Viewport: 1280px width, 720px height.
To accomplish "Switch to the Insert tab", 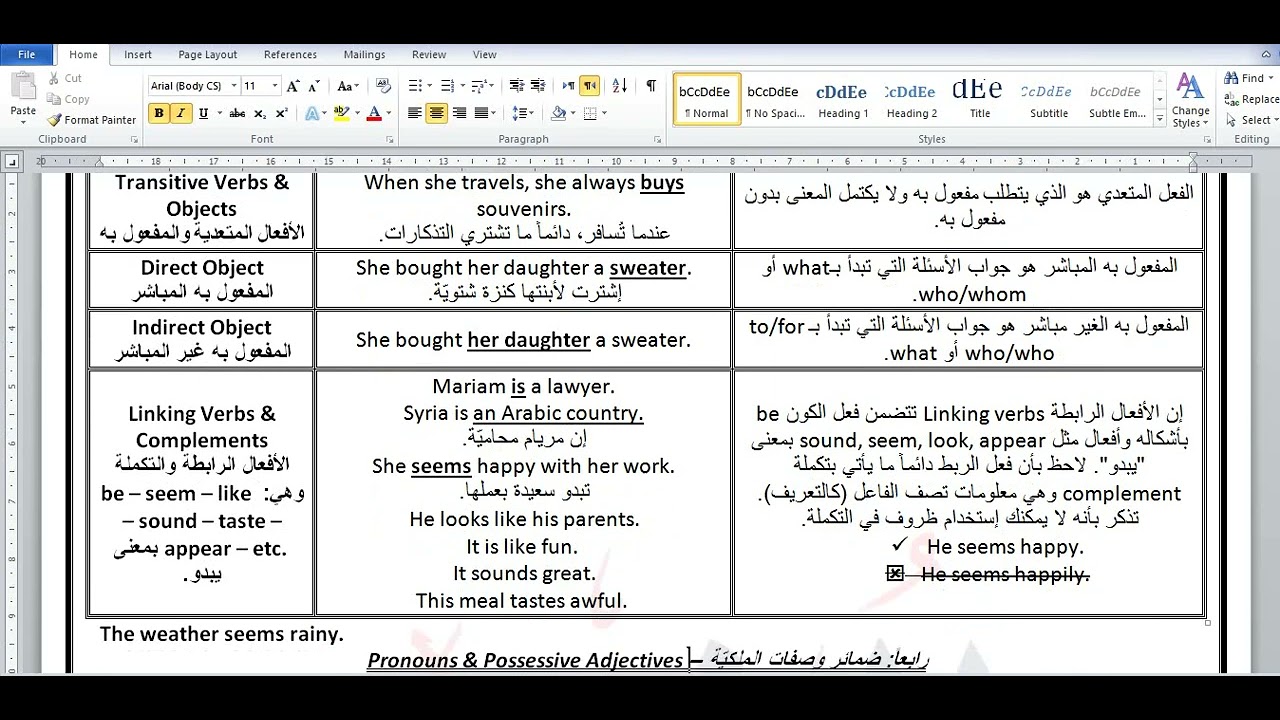I will [138, 55].
